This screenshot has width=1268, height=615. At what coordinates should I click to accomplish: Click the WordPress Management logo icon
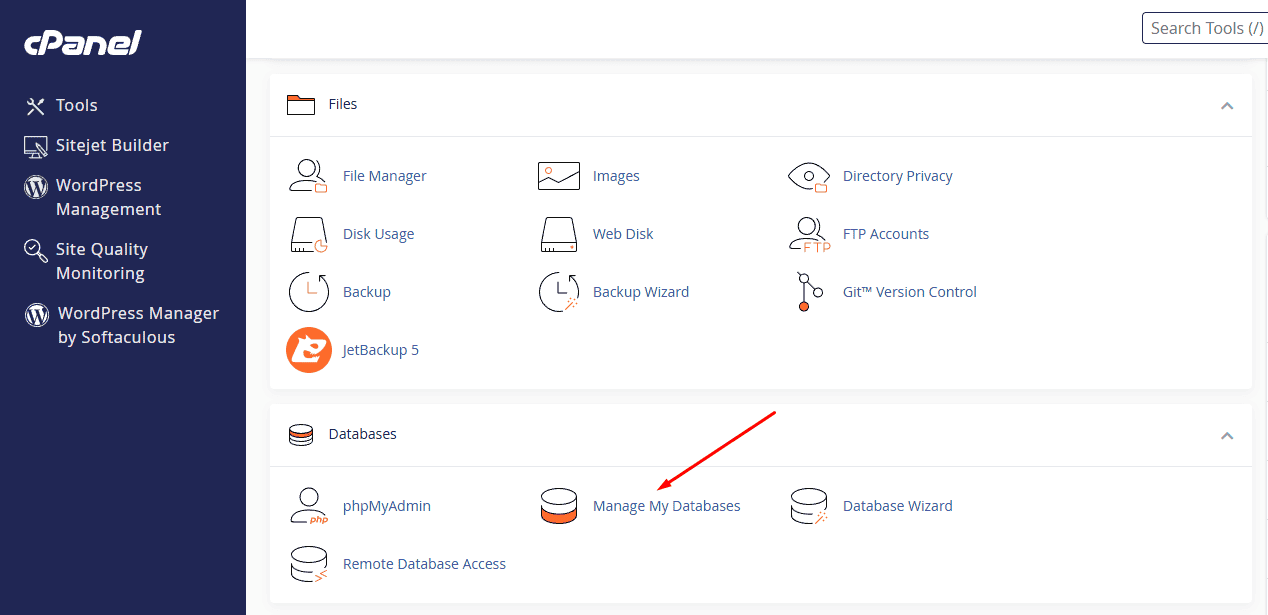[x=36, y=186]
